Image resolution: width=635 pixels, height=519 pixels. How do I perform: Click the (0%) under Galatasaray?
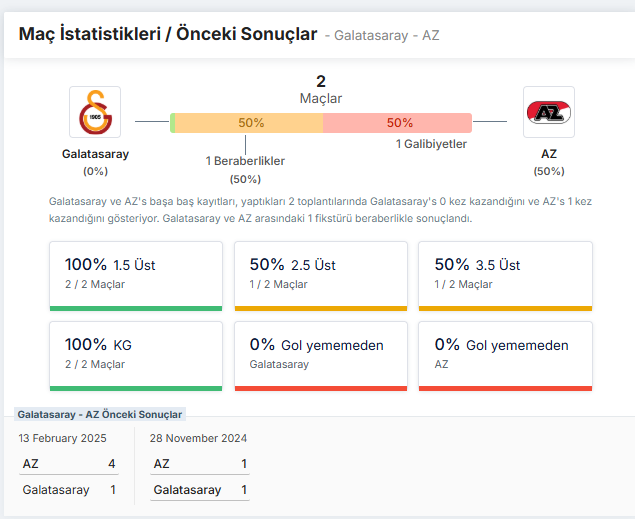coord(95,171)
